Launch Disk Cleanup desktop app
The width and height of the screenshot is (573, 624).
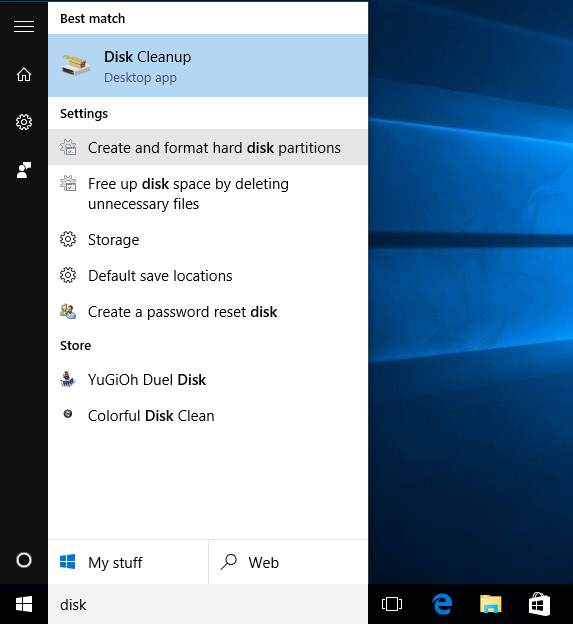(x=208, y=66)
